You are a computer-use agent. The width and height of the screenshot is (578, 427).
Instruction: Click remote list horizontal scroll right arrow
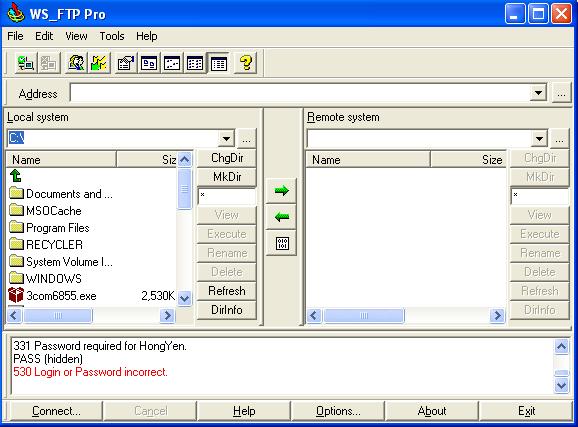[497, 315]
